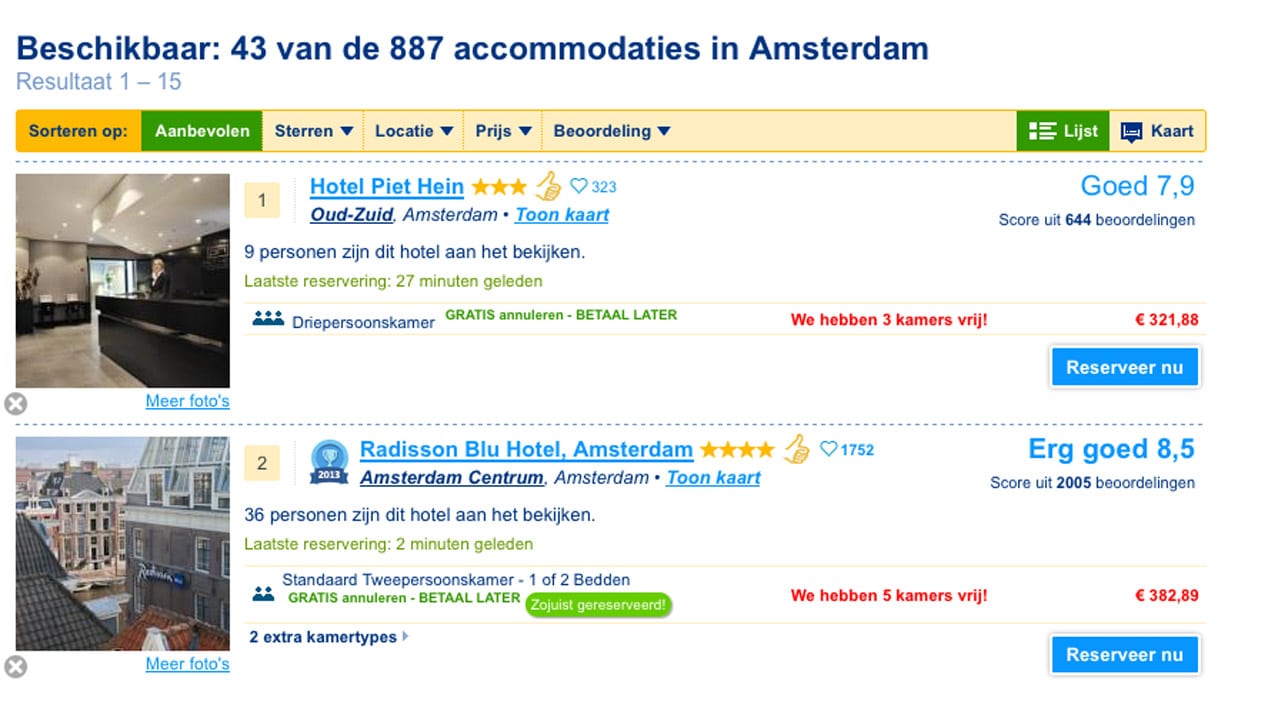Switch to Kaart map view

coord(1157,131)
